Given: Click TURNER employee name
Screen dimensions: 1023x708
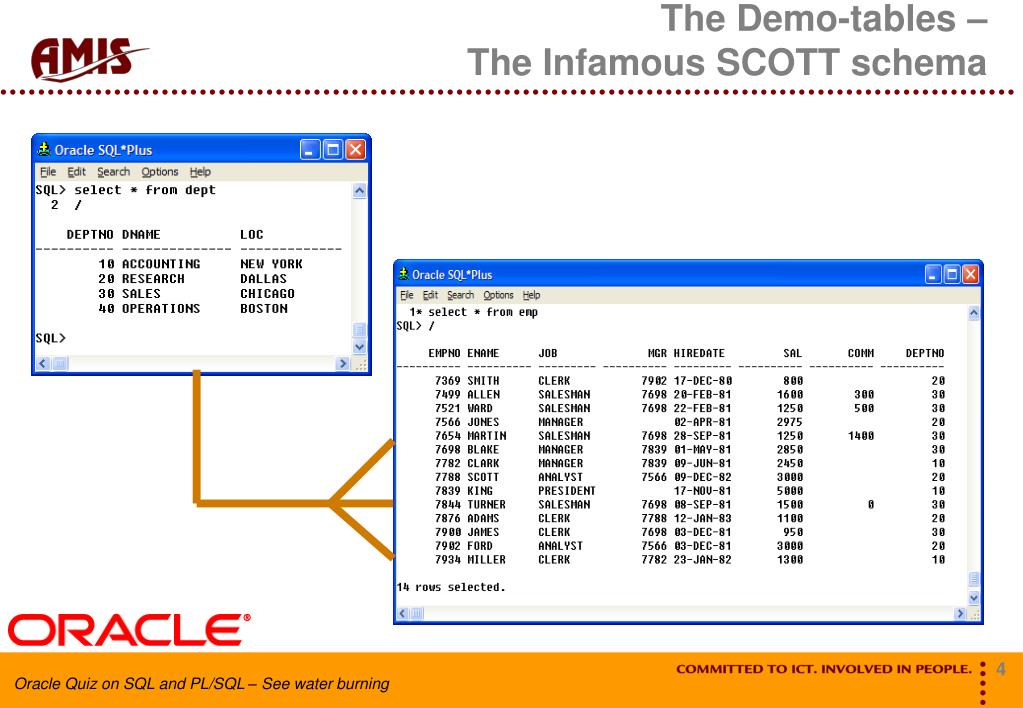Looking at the screenshot, I should [x=486, y=504].
